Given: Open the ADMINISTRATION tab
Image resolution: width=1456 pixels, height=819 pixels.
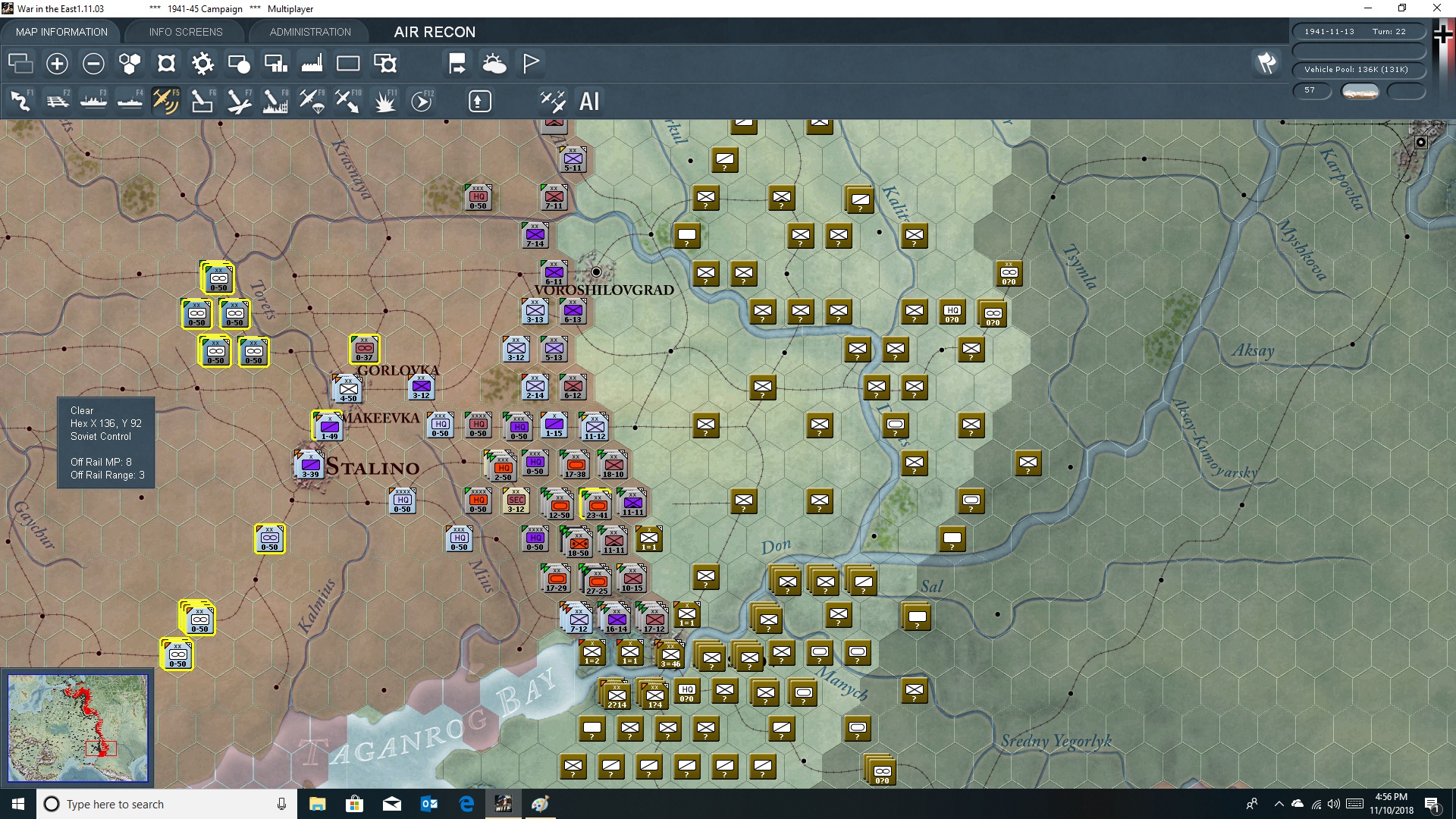Looking at the screenshot, I should 310,32.
